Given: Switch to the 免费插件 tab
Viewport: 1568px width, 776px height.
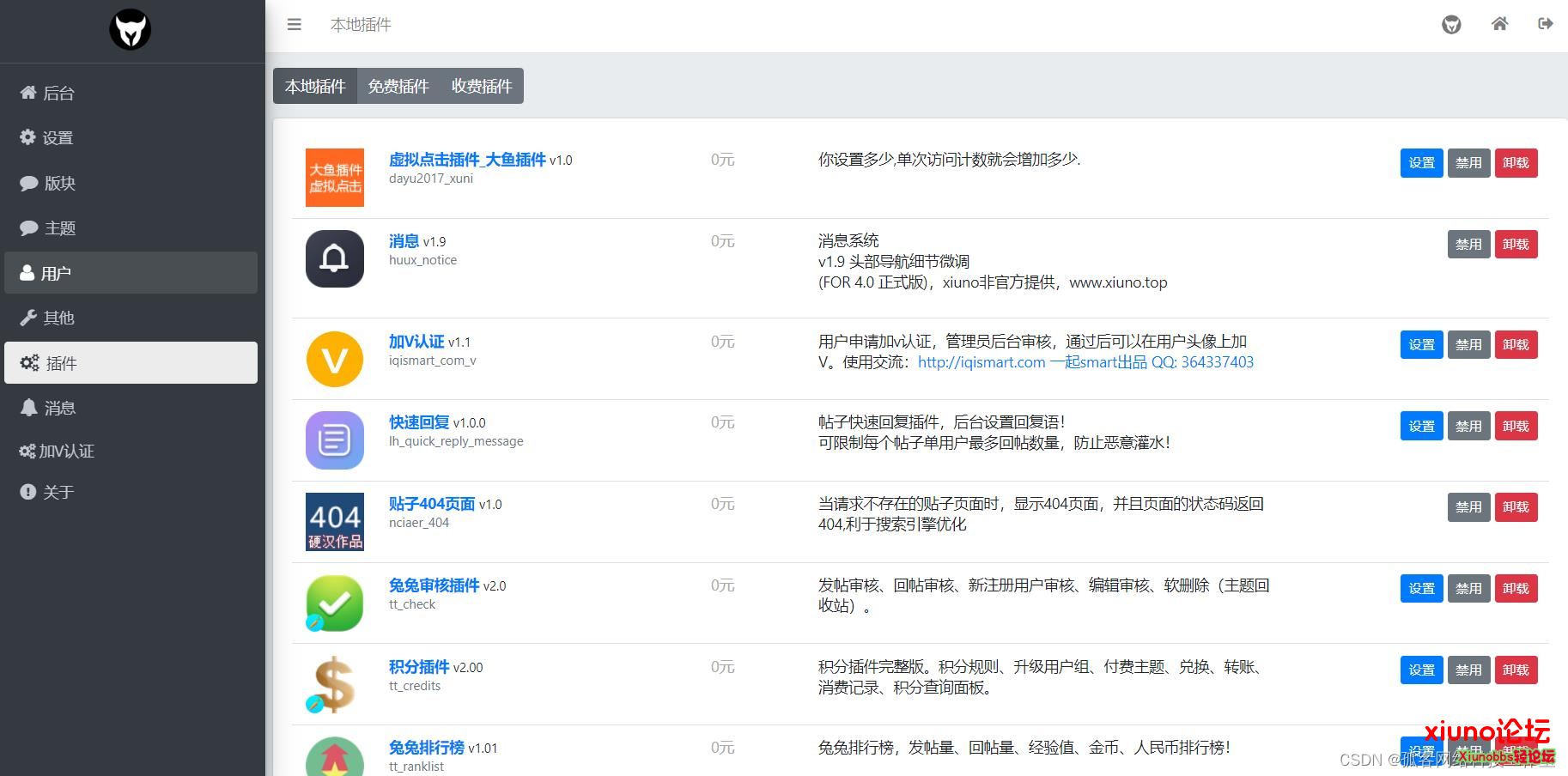Looking at the screenshot, I should [x=398, y=87].
